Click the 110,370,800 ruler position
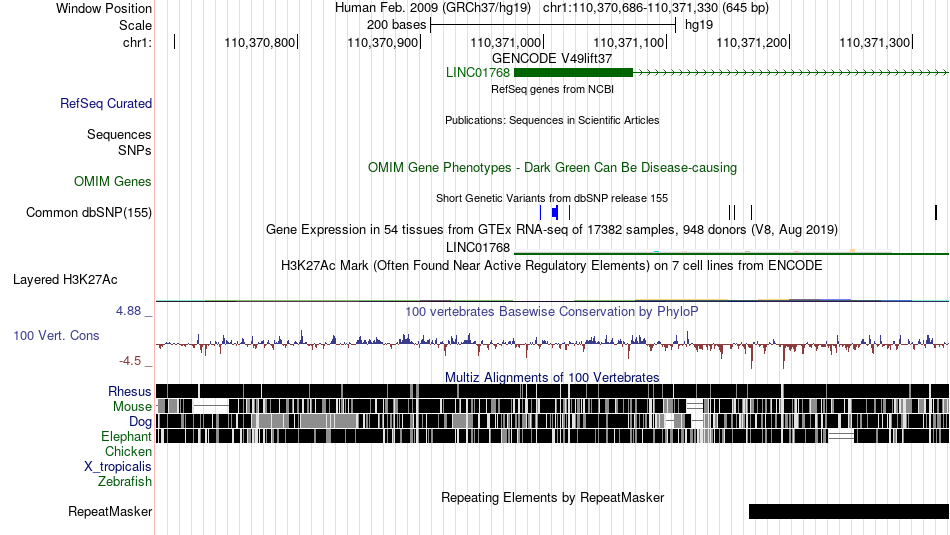950x535 pixels. tap(259, 42)
